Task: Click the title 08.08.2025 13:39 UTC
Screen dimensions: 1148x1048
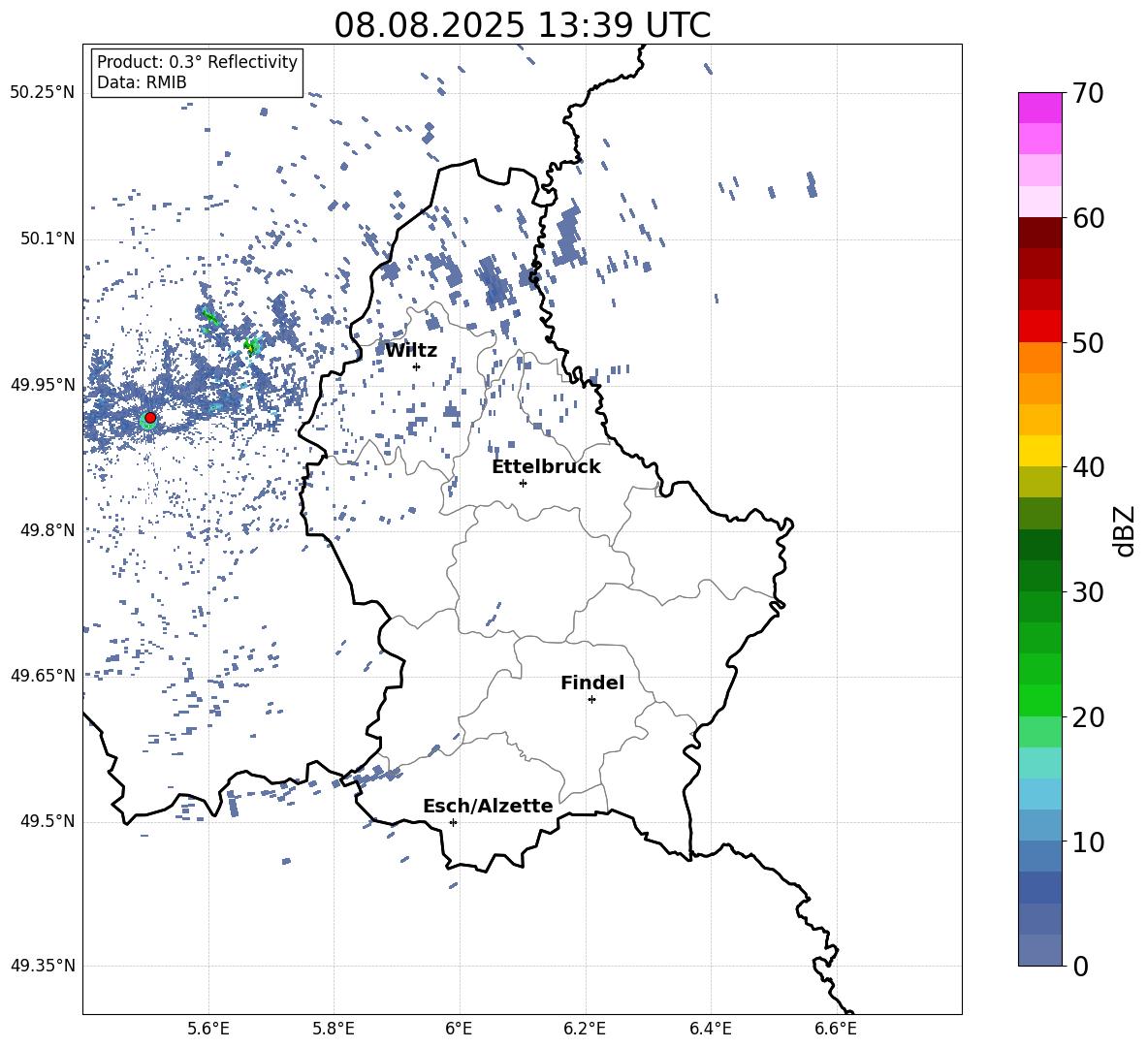Action: [522, 25]
